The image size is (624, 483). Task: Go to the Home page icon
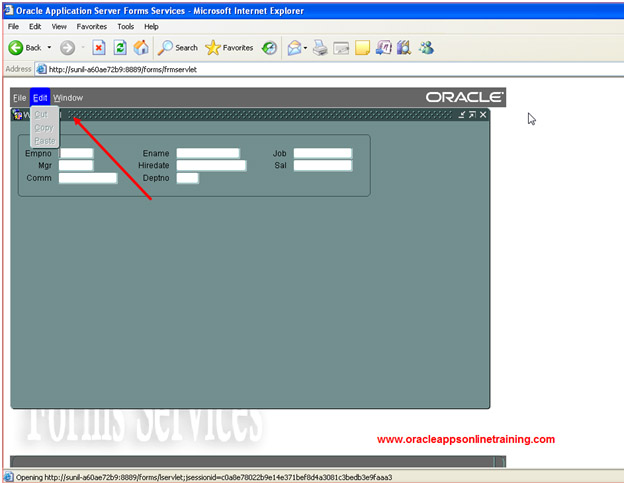[141, 47]
